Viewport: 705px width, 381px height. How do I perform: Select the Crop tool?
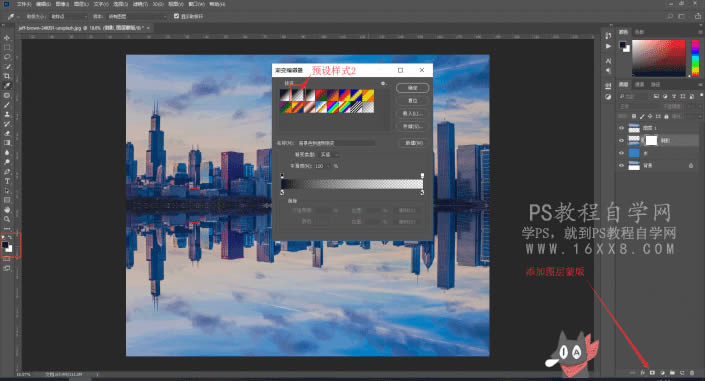click(7, 76)
